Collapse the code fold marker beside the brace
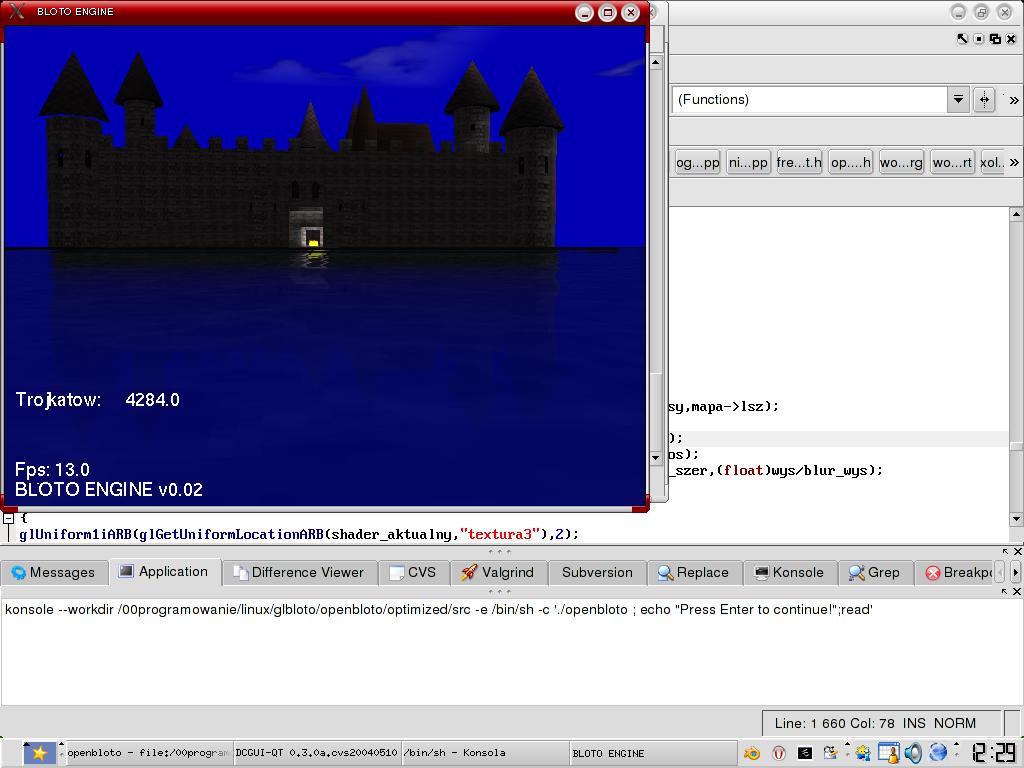The height and width of the screenshot is (768, 1024). pos(8,519)
